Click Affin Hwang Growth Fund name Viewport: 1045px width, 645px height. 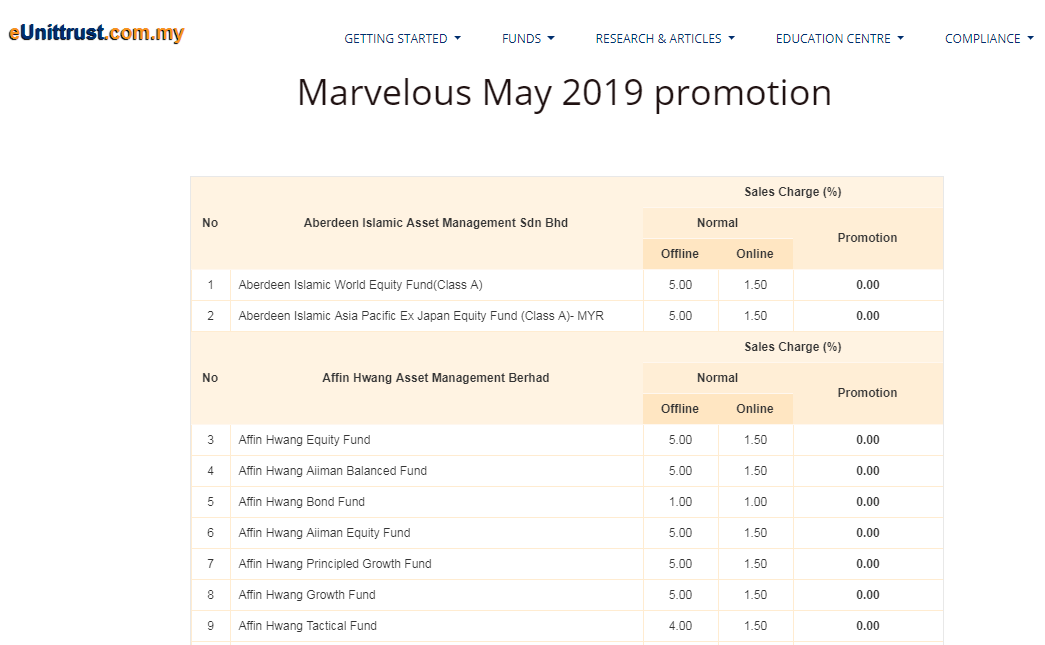click(x=307, y=594)
